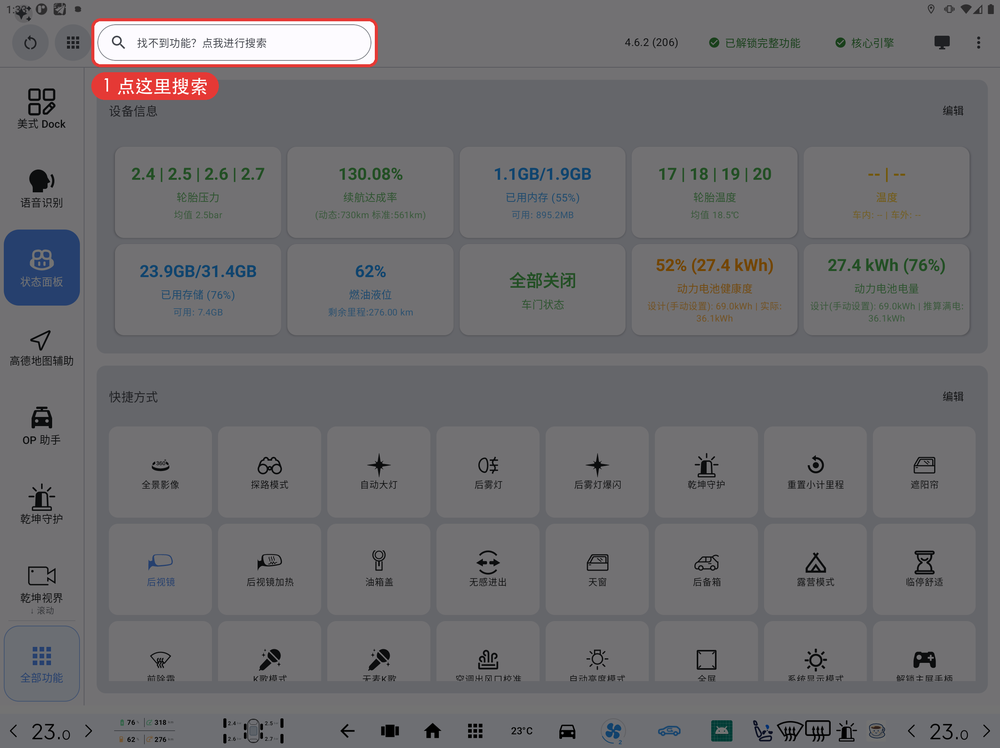Image resolution: width=1000 pixels, height=748 pixels.
Task: Increase left temperature with the right arrow
Action: point(89,731)
